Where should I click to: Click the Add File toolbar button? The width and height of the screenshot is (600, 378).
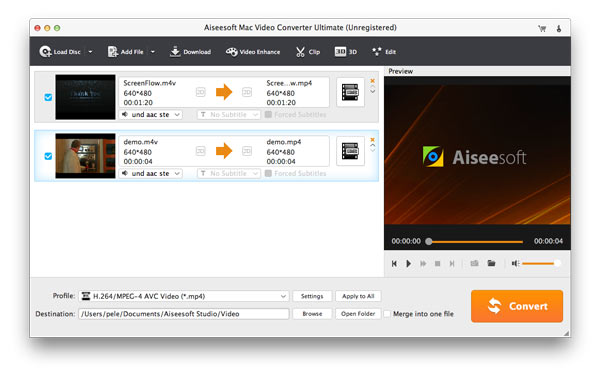click(126, 52)
